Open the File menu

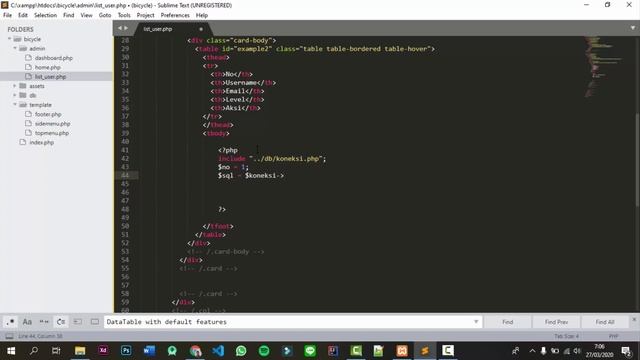[x=7, y=15]
